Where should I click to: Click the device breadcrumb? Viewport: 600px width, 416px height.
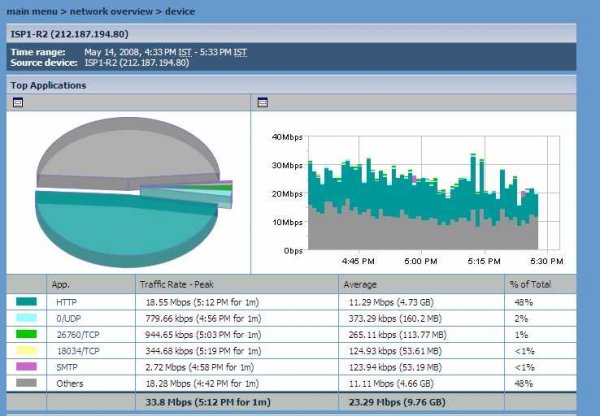[180, 11]
